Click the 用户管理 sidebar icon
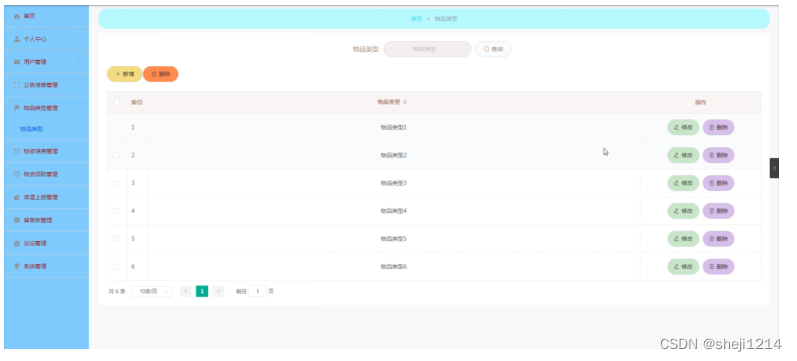This screenshot has height=361, width=797. (17, 62)
